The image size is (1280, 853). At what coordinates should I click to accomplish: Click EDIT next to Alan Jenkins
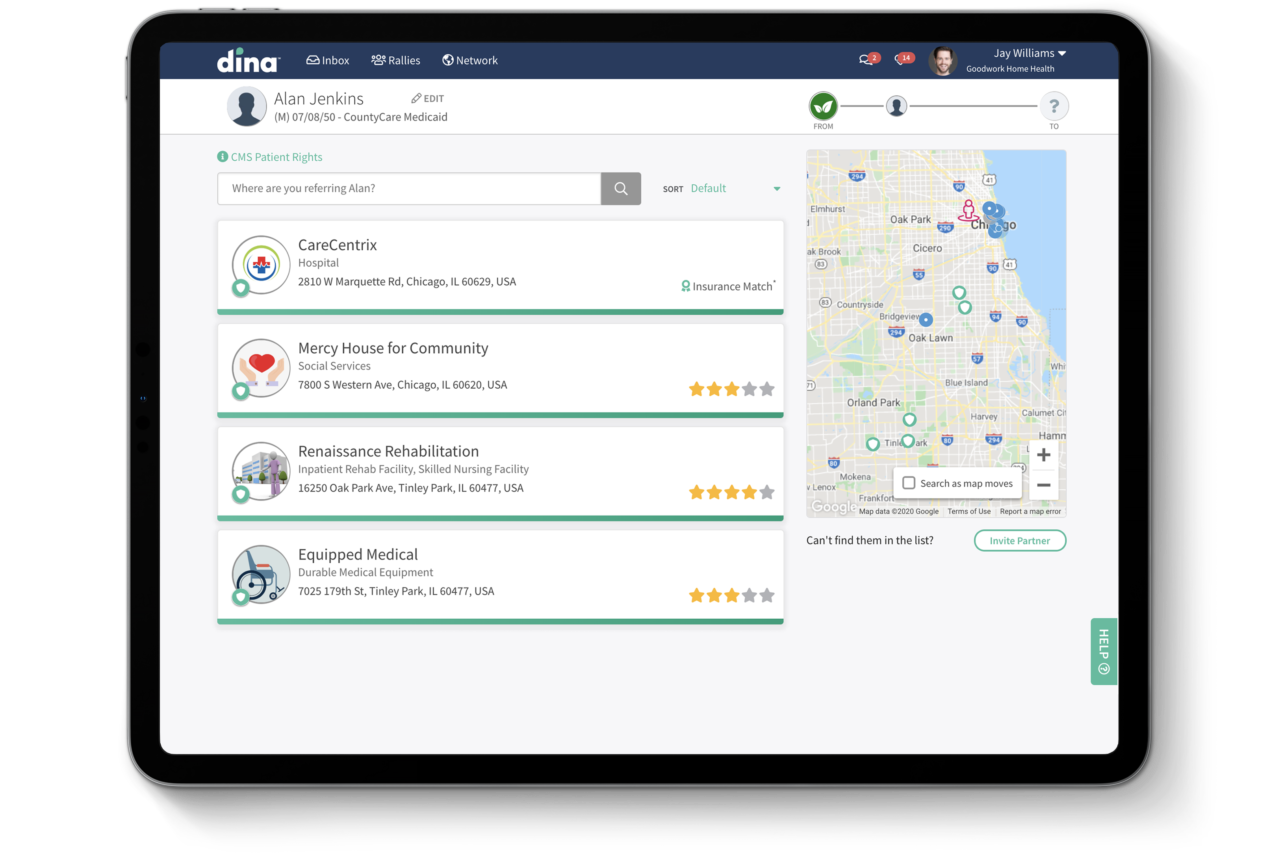coord(427,98)
